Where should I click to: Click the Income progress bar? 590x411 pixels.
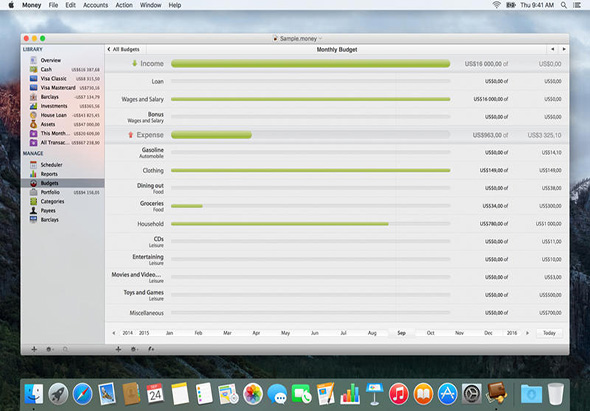point(310,64)
